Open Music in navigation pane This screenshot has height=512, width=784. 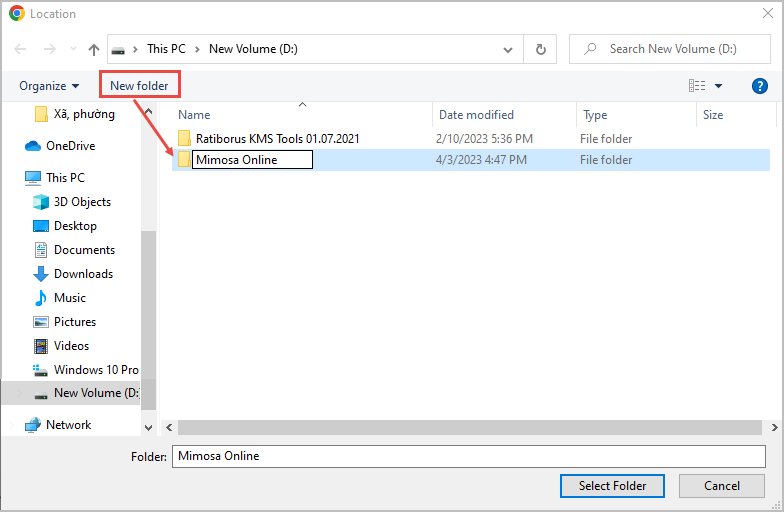[60, 298]
